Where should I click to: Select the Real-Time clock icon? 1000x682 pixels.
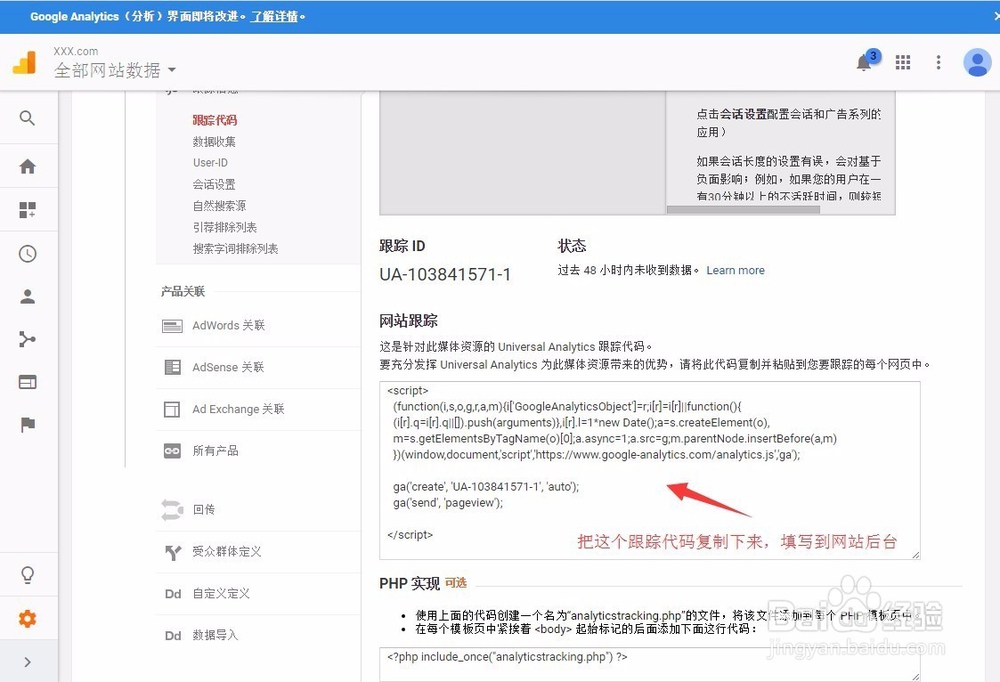point(28,254)
